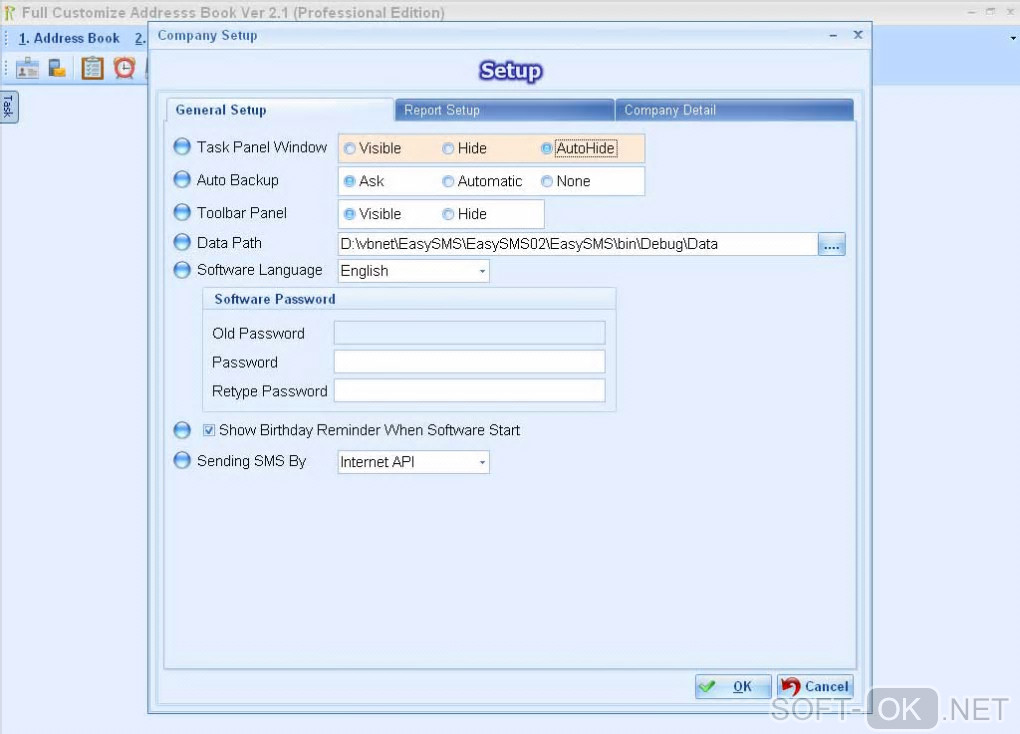Screen dimensions: 1020x734
Task: Close the Company Setup dialog
Action: (858, 35)
